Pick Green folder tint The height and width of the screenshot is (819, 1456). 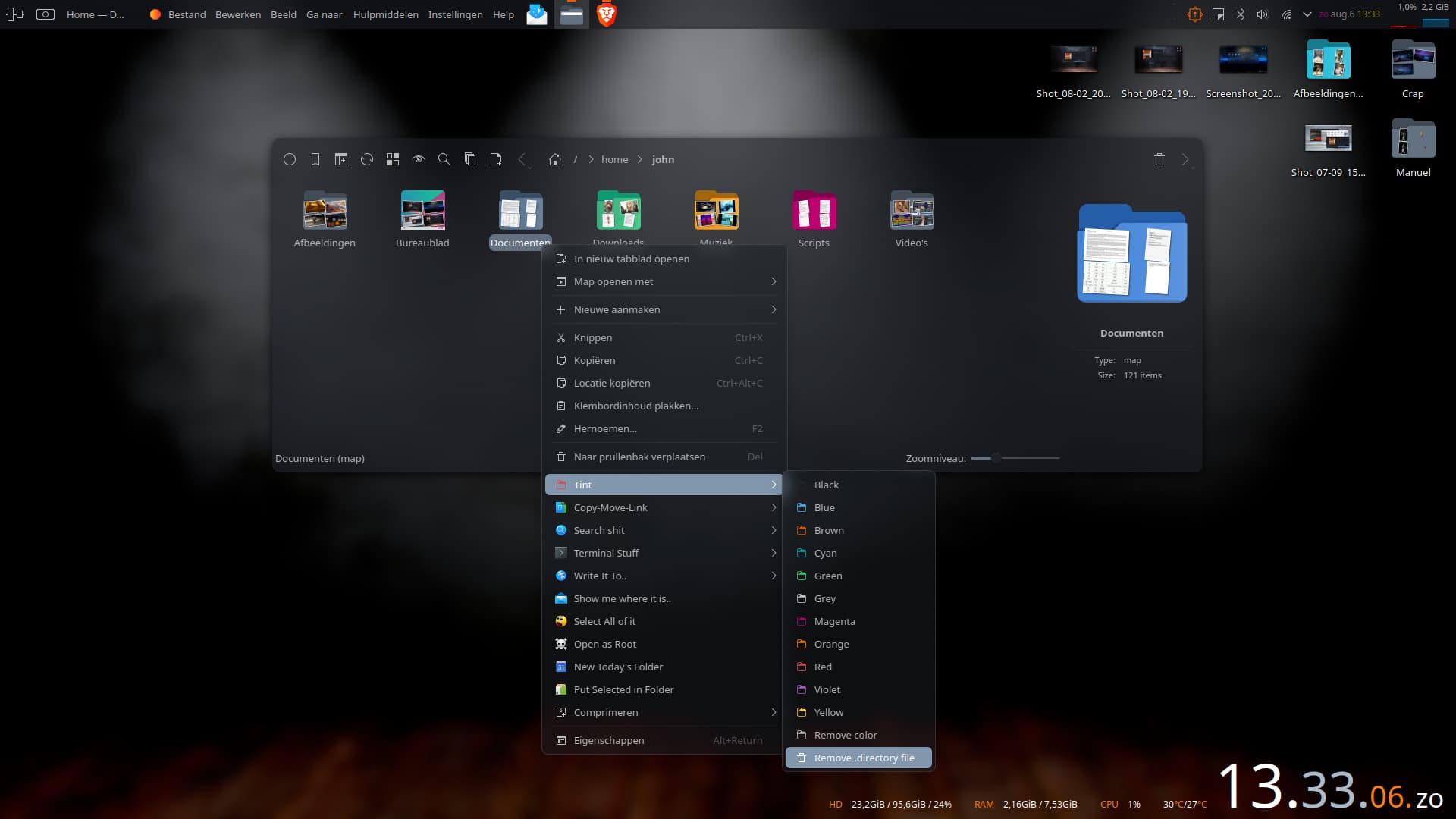[x=858, y=576]
